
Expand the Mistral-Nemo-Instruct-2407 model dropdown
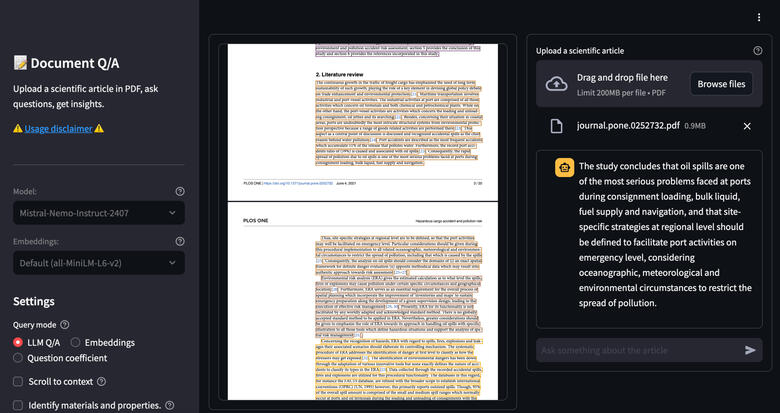[x=98, y=212]
